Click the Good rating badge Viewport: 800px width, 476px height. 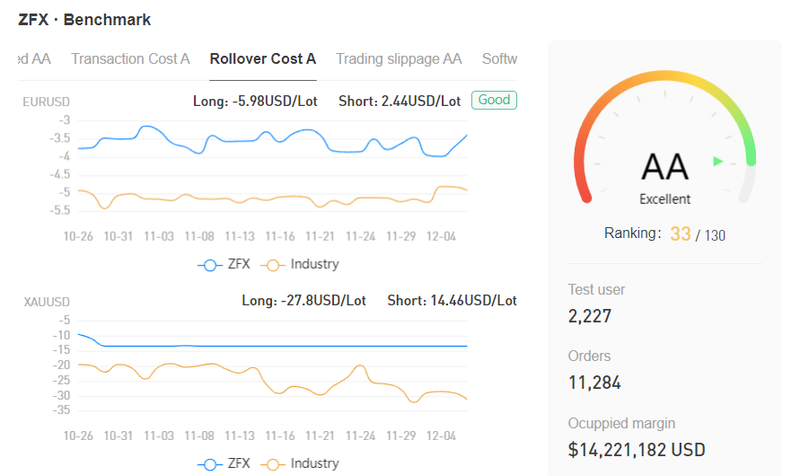coord(494,100)
